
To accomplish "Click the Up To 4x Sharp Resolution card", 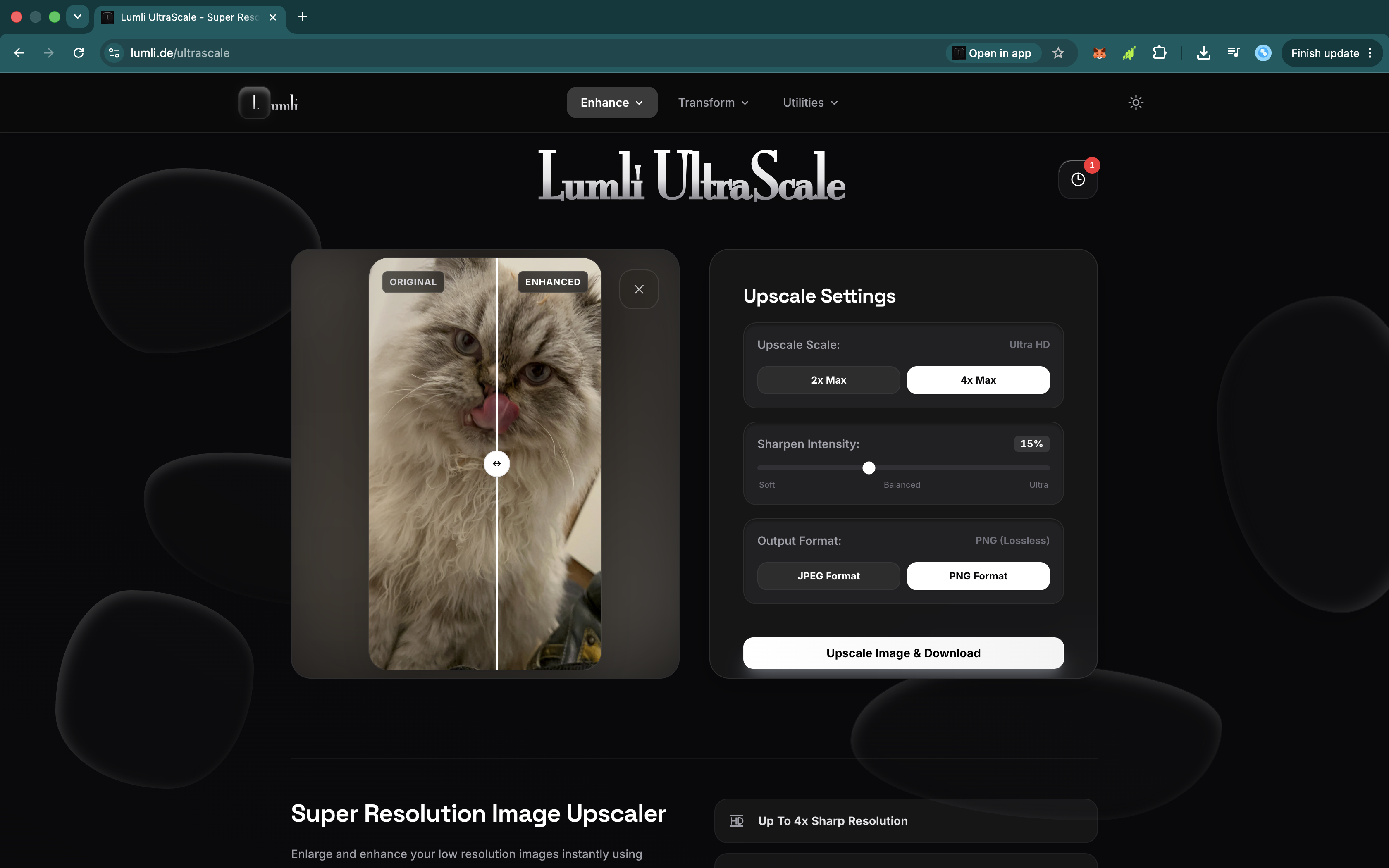I will 906,821.
